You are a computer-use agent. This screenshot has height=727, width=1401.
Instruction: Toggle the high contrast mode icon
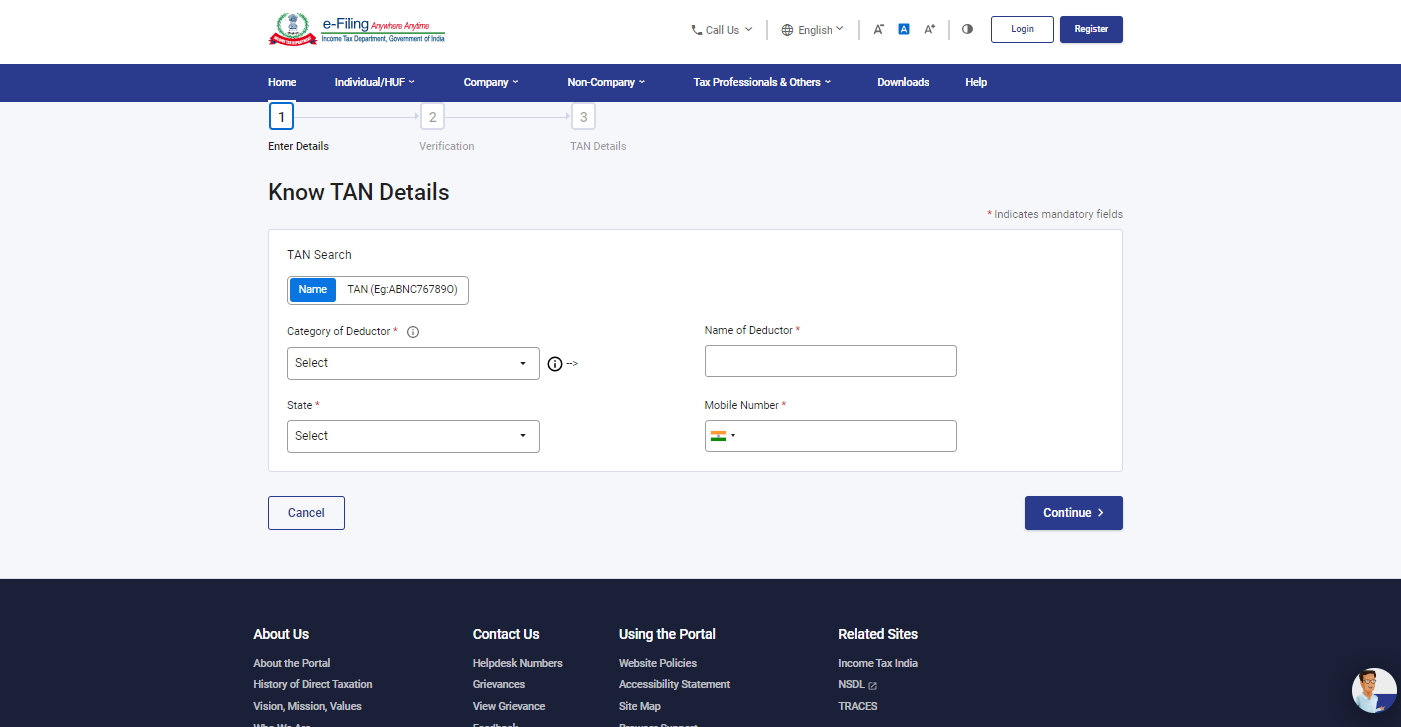pyautogui.click(x=967, y=30)
